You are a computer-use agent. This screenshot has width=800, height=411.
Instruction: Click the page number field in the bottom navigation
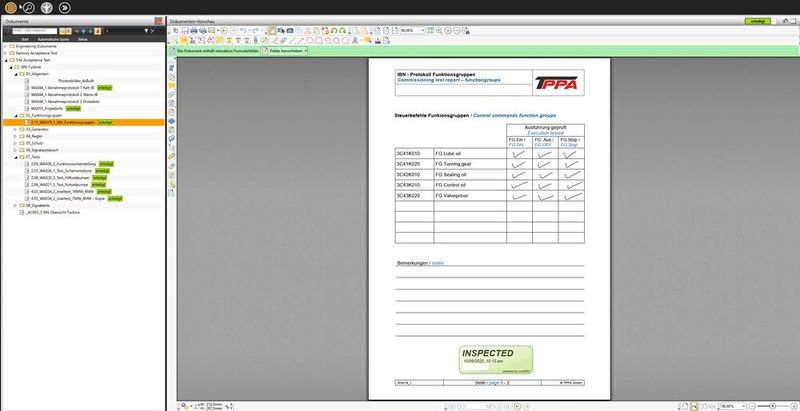480,406
